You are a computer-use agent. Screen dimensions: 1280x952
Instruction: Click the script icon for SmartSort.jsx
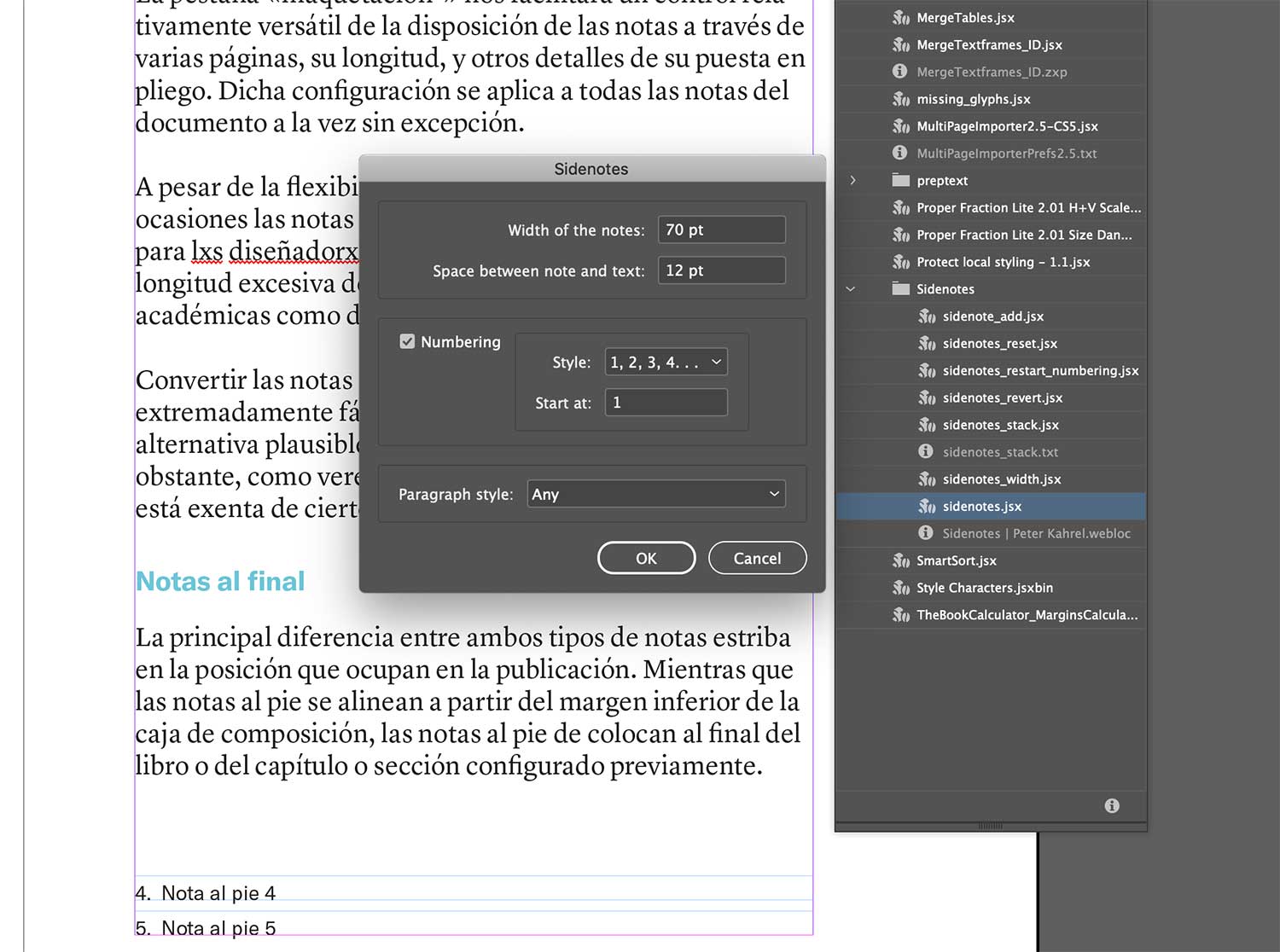900,560
